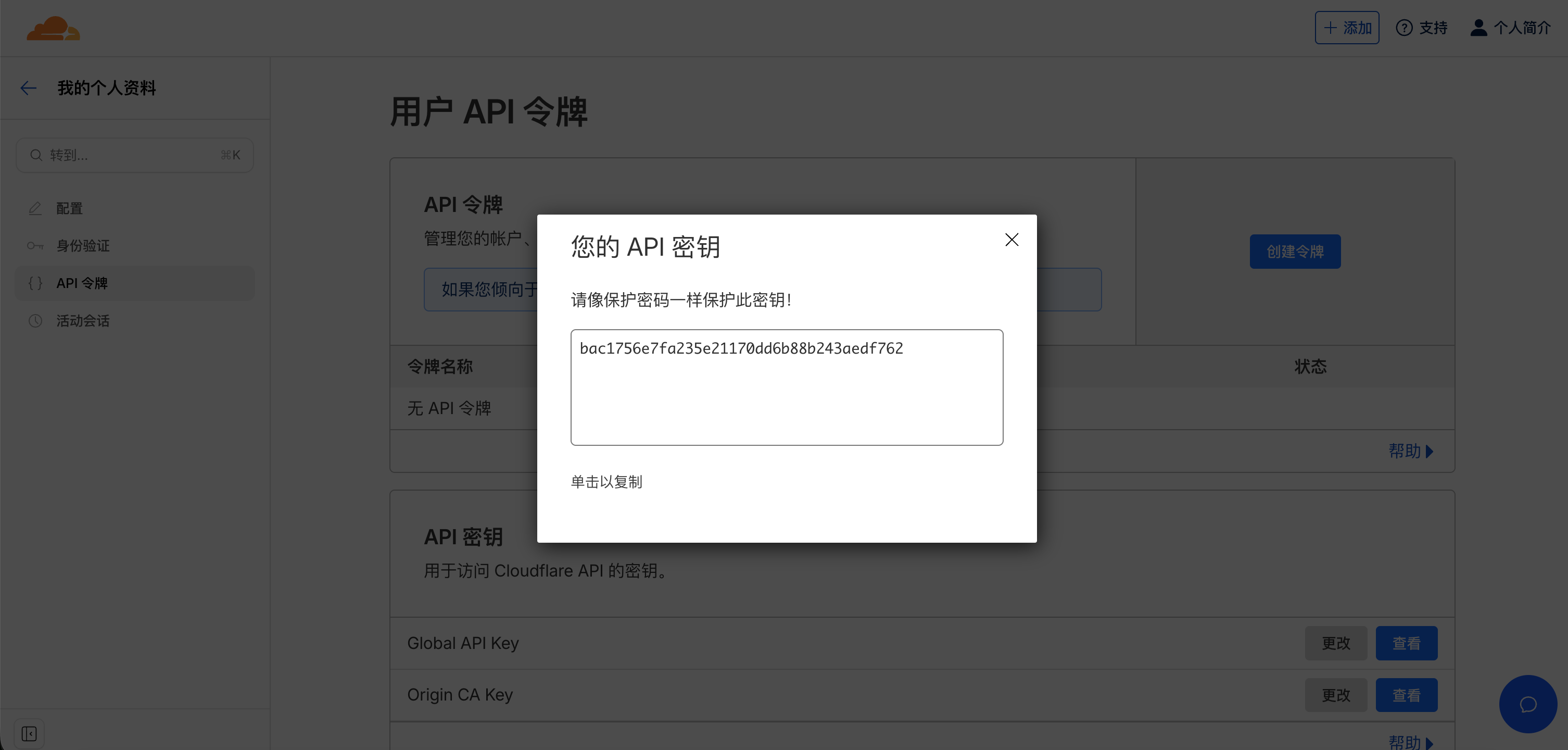This screenshot has width=1568, height=750.
Task: Click 更改 next to Origin CA Key
Action: coord(1336,695)
